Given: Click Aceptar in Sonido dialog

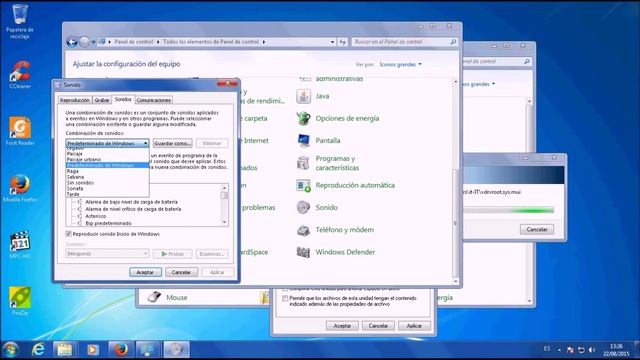Looking at the screenshot, I should pyautogui.click(x=145, y=272).
